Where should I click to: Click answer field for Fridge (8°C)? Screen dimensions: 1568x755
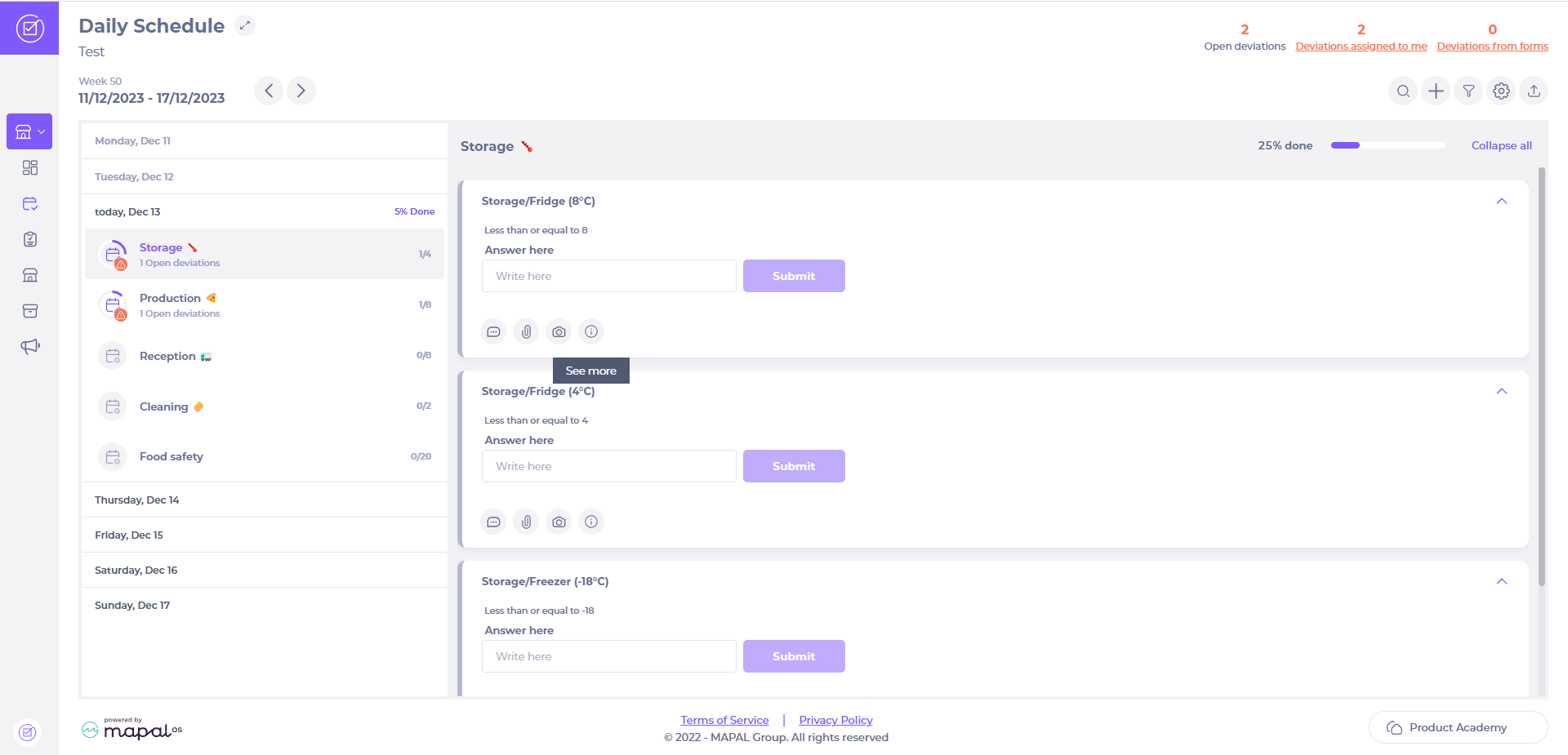609,276
